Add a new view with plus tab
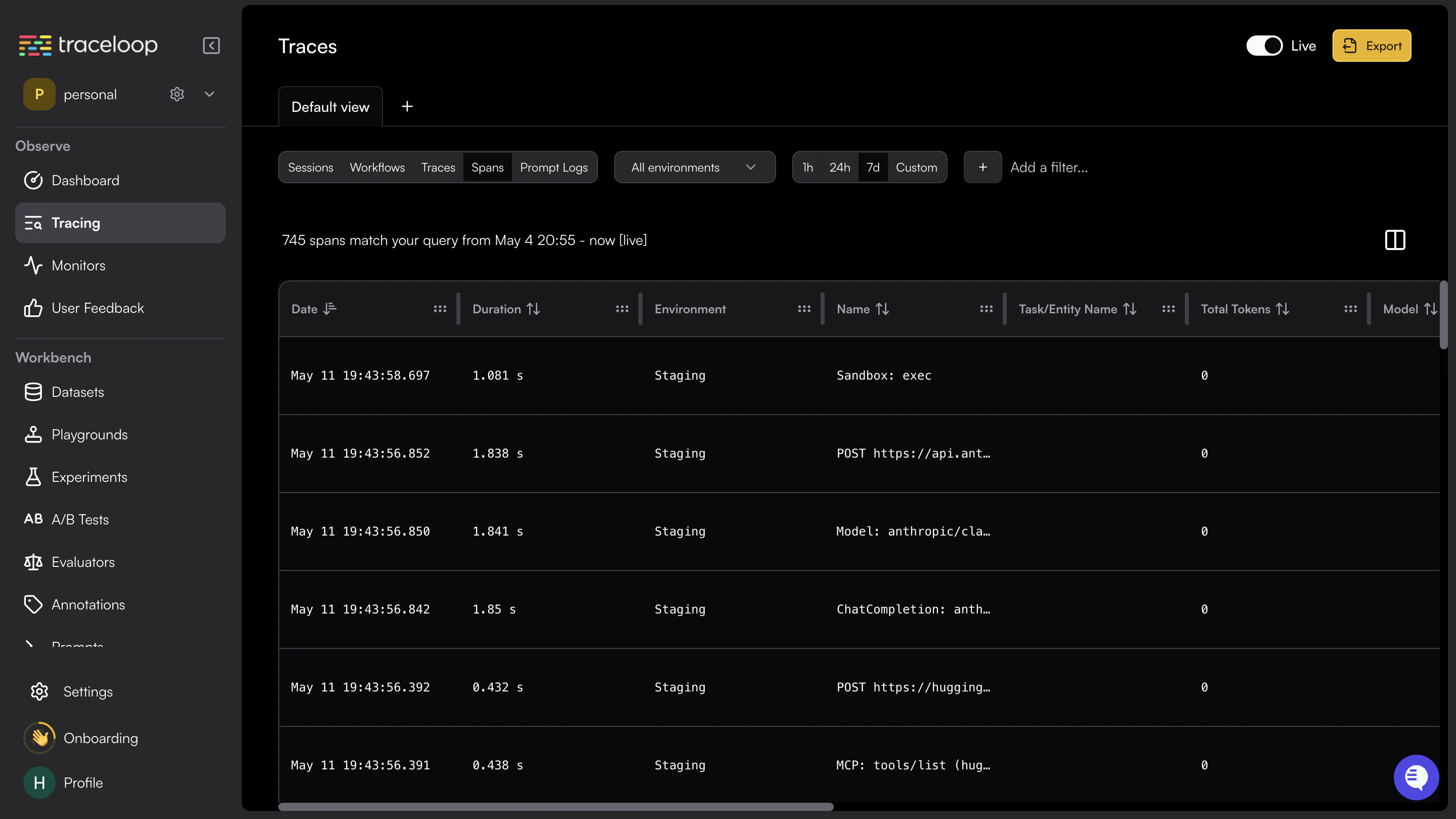The height and width of the screenshot is (819, 1456). 407,106
